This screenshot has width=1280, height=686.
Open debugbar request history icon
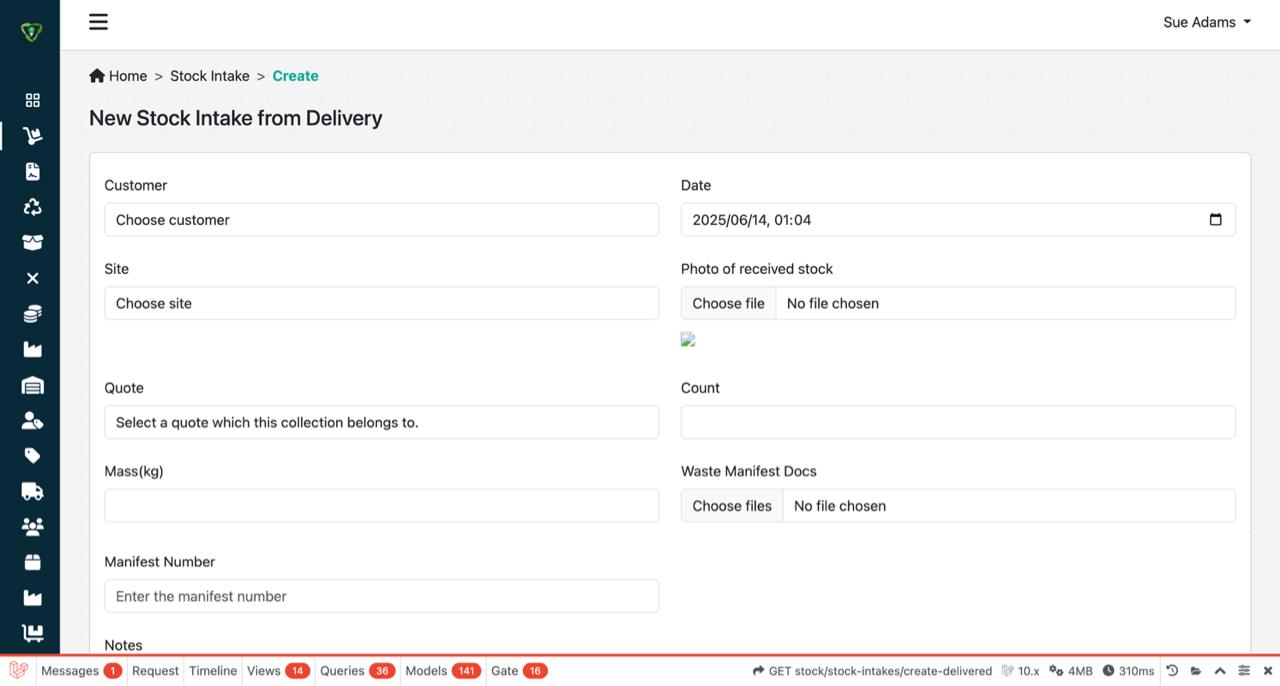[1172, 671]
